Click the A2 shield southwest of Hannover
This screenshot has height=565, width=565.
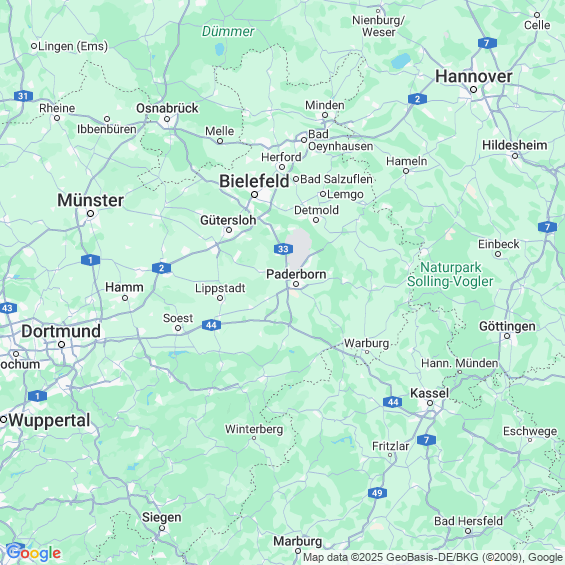point(418,99)
